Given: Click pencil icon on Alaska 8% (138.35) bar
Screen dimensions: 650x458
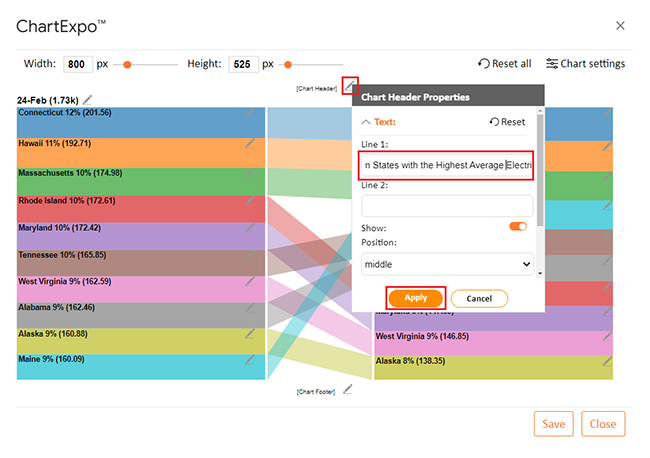Looking at the screenshot, I should [607, 361].
